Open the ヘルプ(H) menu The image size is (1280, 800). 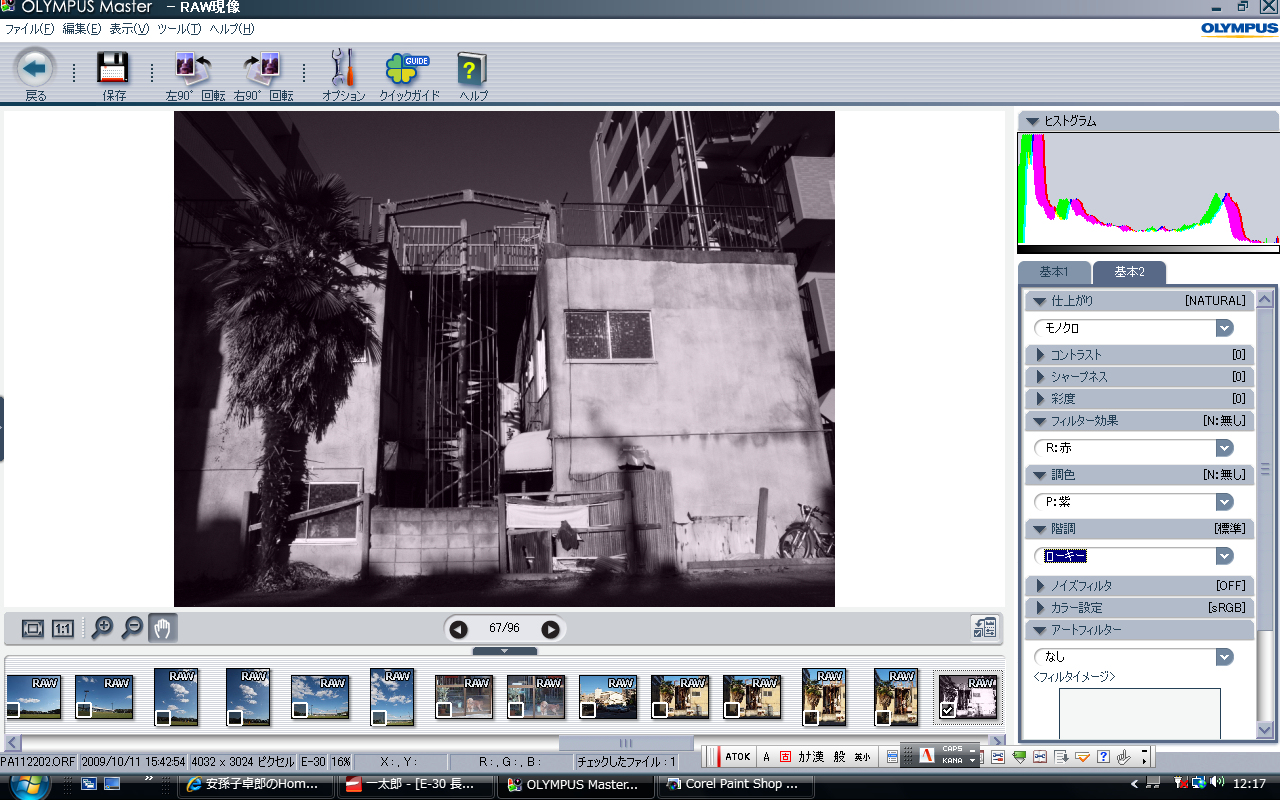pyautogui.click(x=232, y=29)
